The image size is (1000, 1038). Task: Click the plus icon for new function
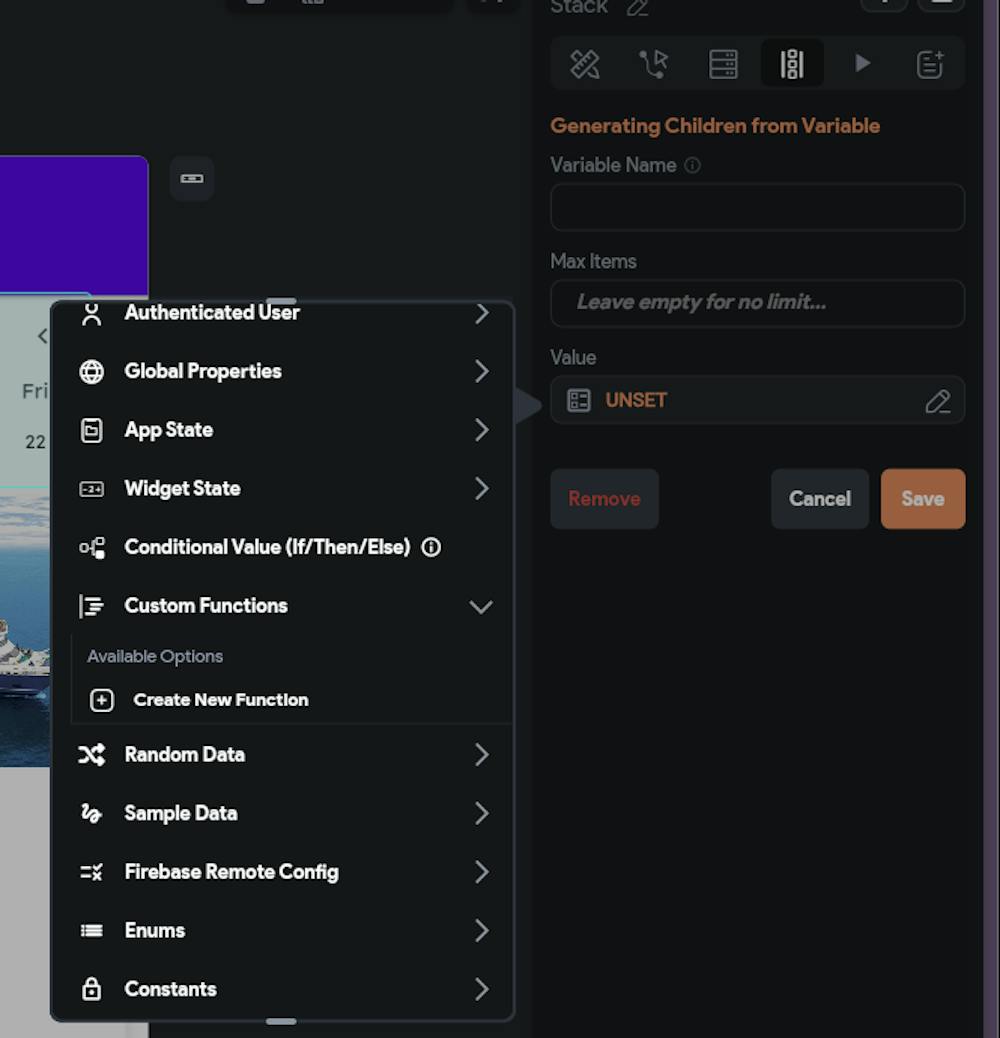click(102, 700)
